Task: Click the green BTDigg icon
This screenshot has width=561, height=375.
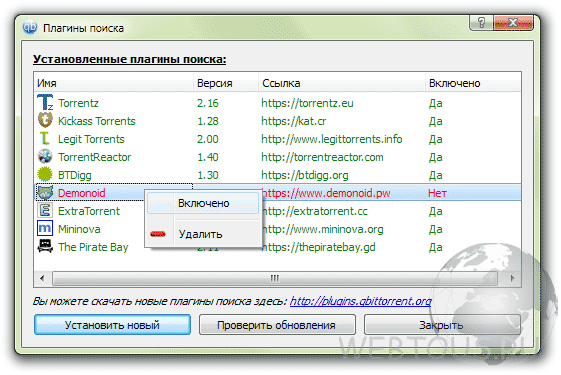Action: tap(45, 174)
